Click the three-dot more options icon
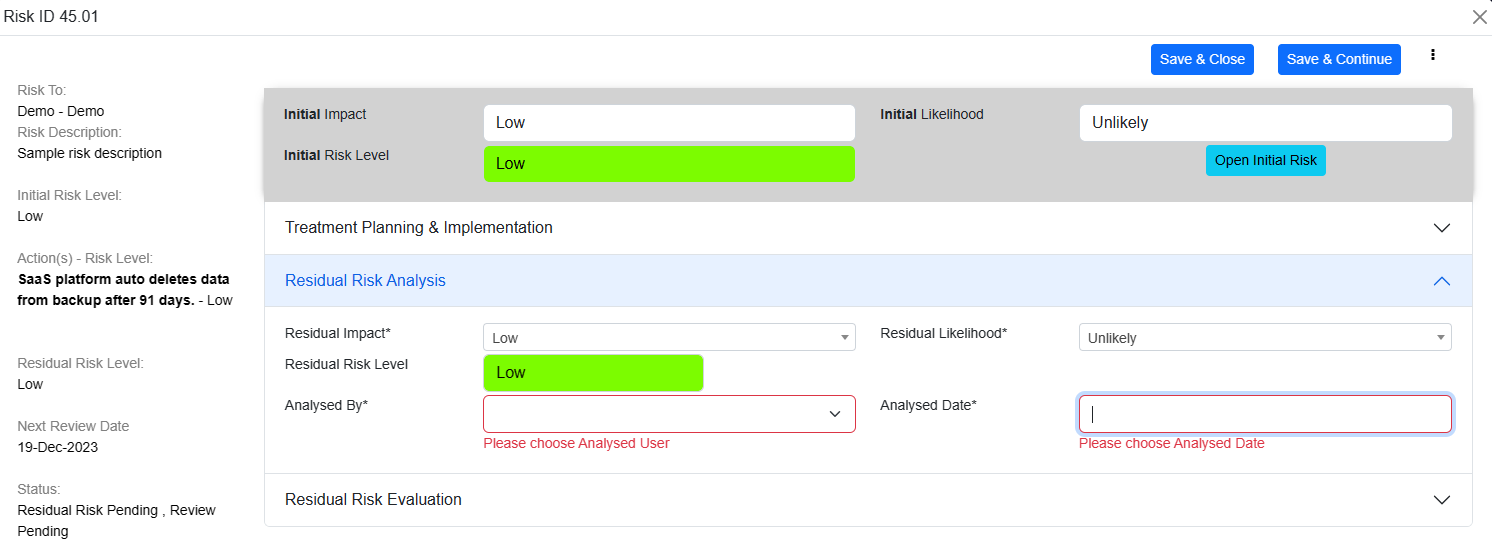 [x=1433, y=56]
